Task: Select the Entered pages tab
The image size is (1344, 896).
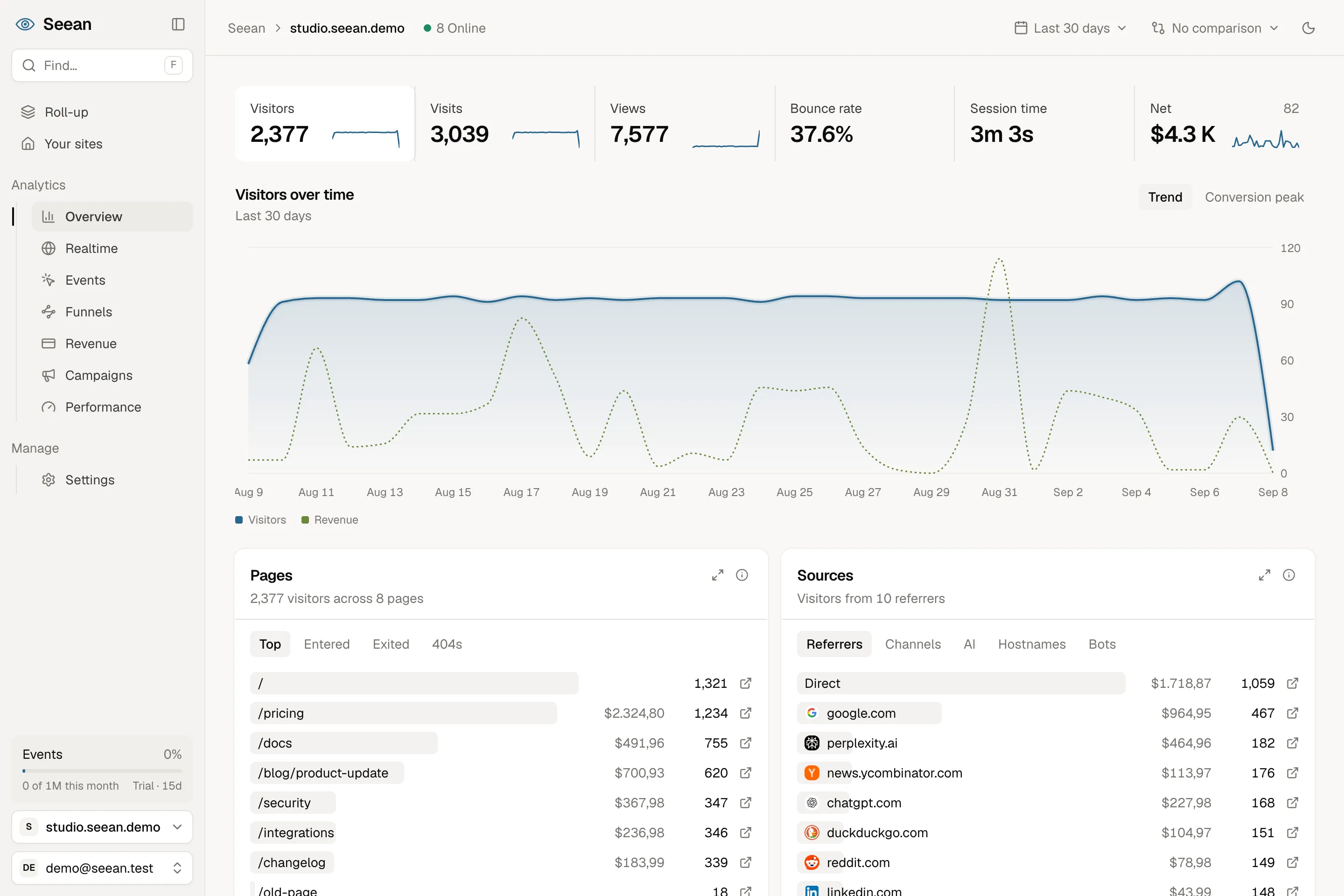Action: pyautogui.click(x=326, y=644)
